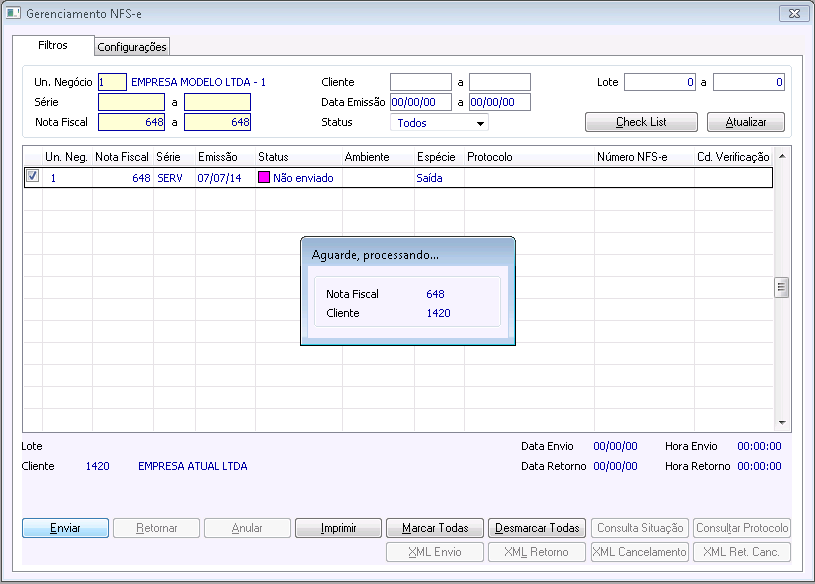The width and height of the screenshot is (815, 584).
Task: Click the Retornar button
Action: coord(156,528)
